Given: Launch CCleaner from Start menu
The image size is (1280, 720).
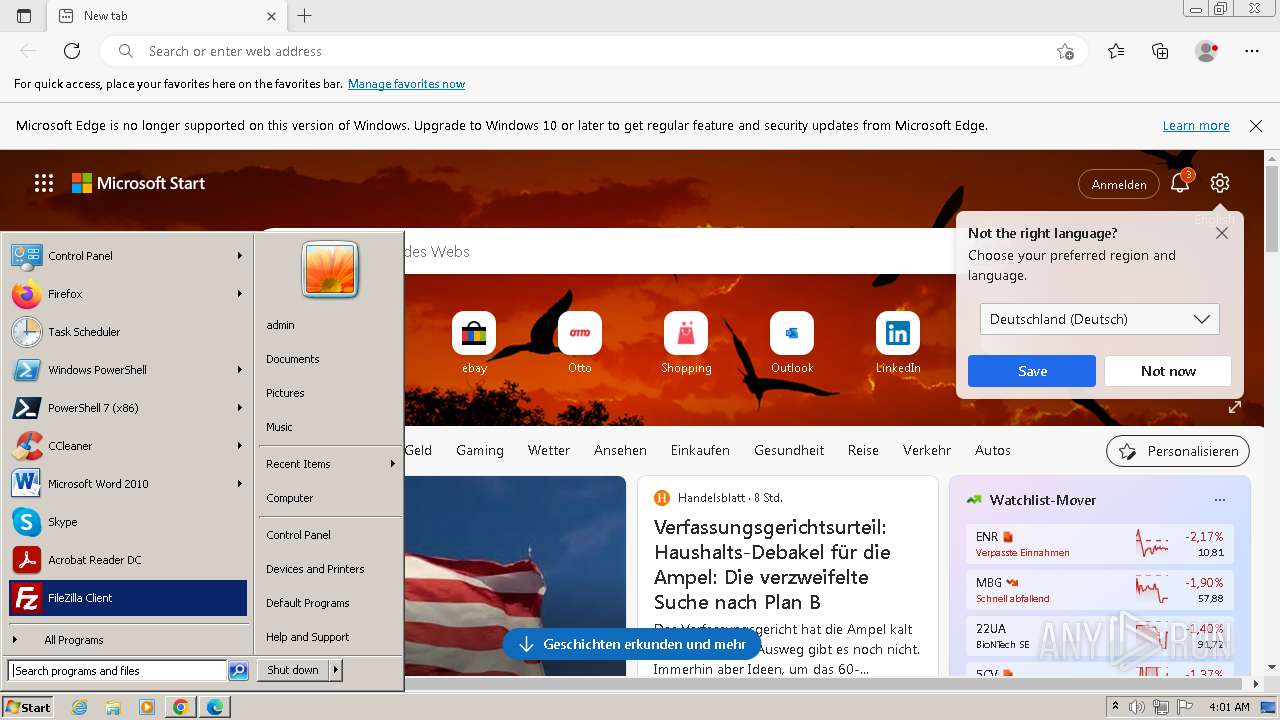Looking at the screenshot, I should [127, 446].
